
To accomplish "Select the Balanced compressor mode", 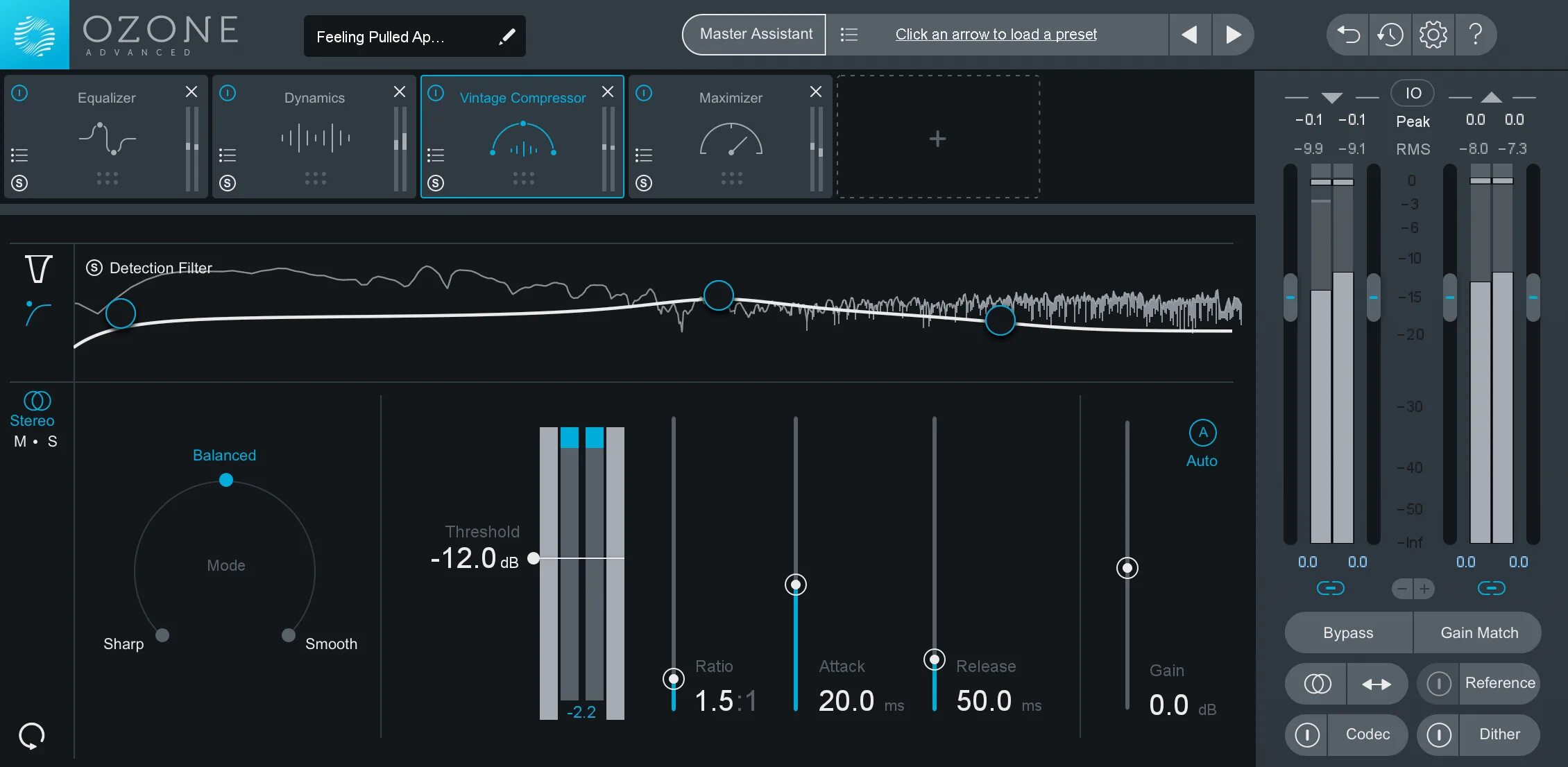I will tap(224, 455).
